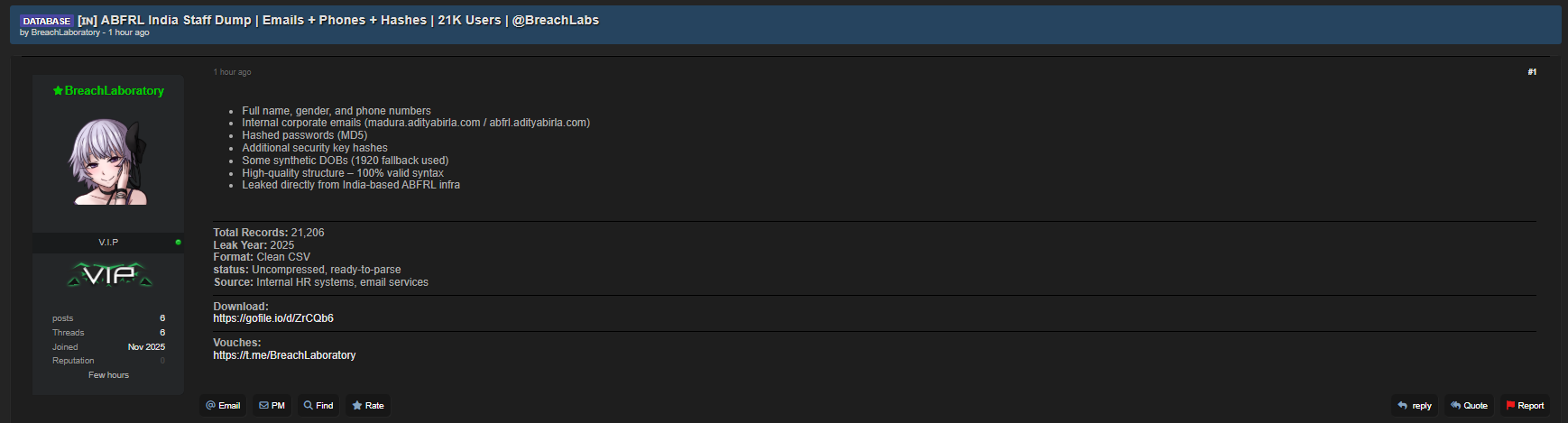This screenshot has width=1568, height=423.
Task: Rate the post using the star button
Action: 368,406
